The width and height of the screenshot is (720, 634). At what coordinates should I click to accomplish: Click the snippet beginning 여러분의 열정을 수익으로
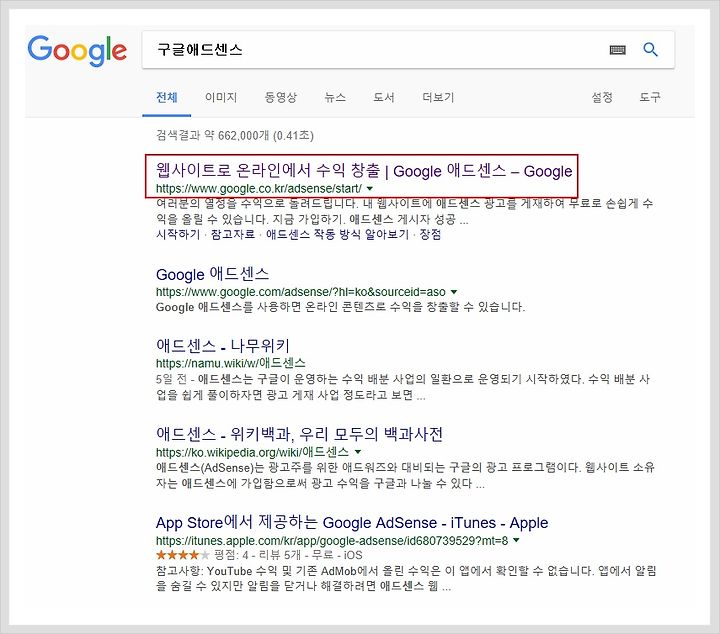pyautogui.click(x=405, y=211)
